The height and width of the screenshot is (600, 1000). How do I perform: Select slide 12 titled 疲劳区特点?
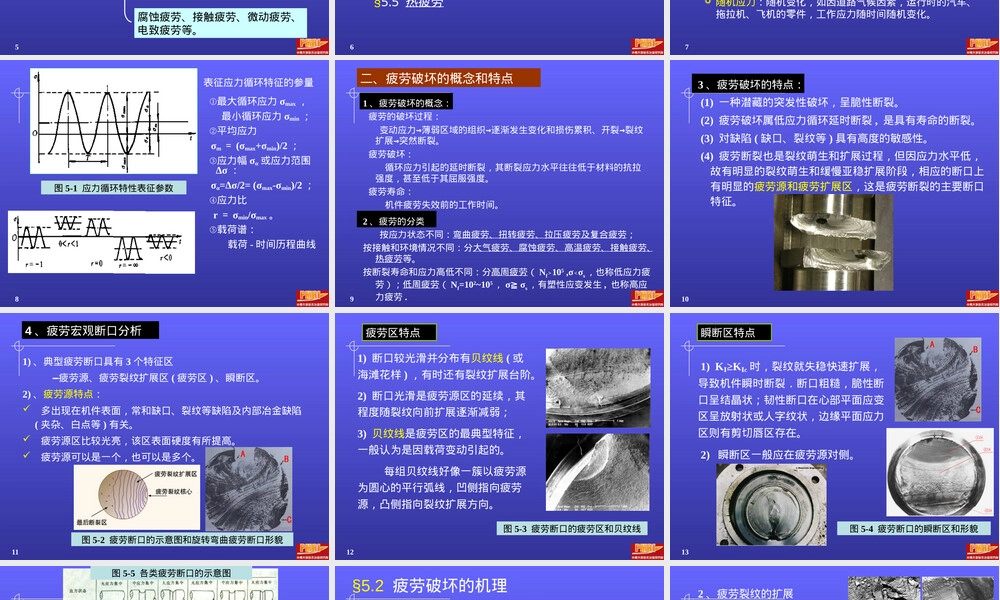(499, 436)
